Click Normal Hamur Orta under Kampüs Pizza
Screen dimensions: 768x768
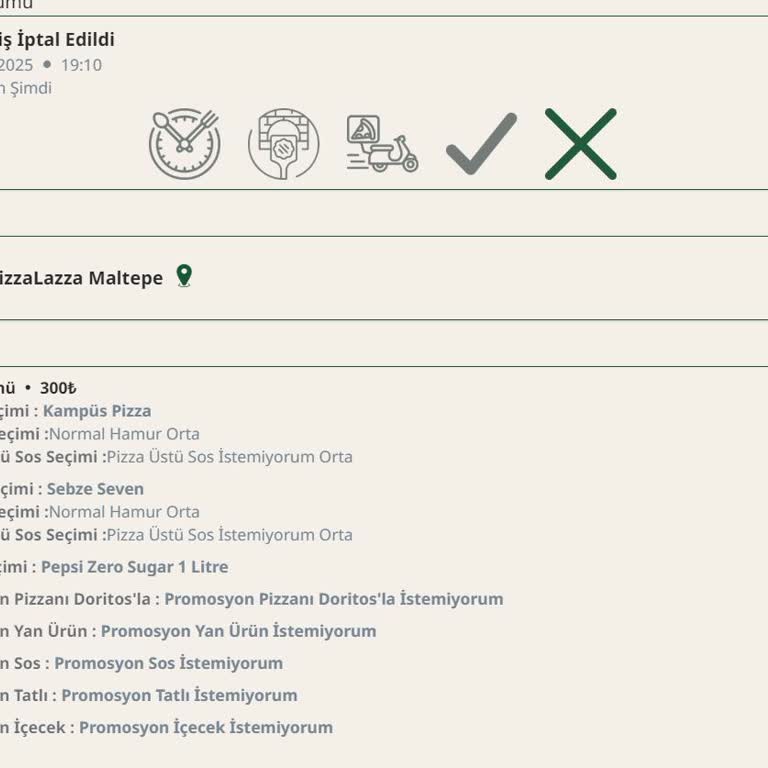[x=124, y=434]
